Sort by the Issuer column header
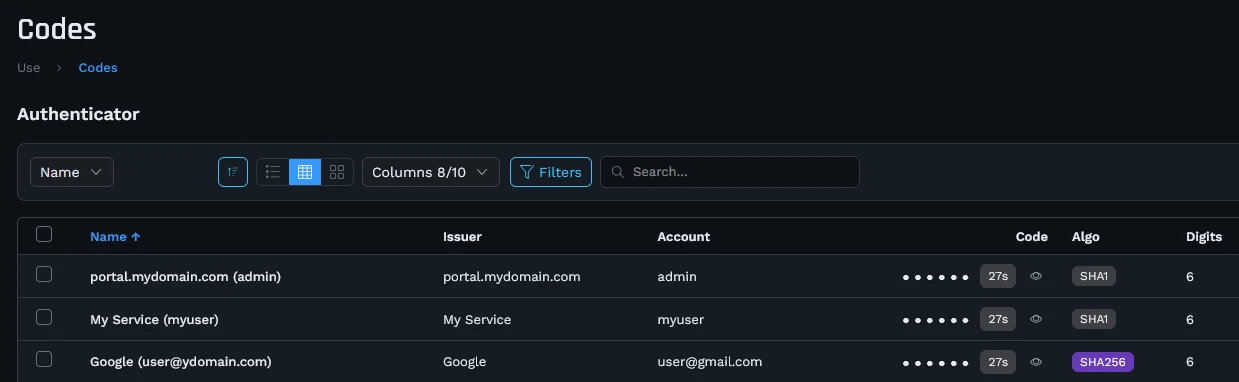This screenshot has width=1239, height=382. point(462,237)
